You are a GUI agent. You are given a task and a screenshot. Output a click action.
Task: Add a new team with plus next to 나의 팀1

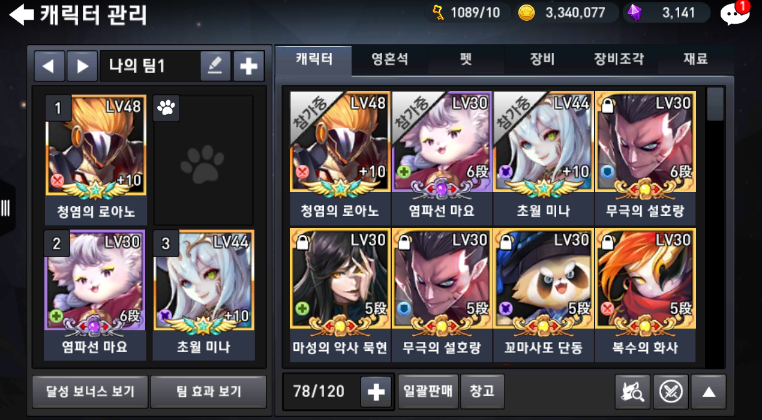coord(249,66)
